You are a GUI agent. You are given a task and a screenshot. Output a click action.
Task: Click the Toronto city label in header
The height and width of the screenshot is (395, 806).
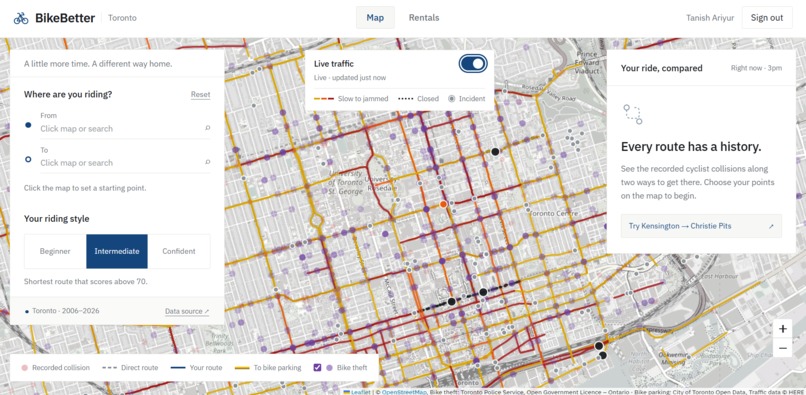click(x=122, y=18)
